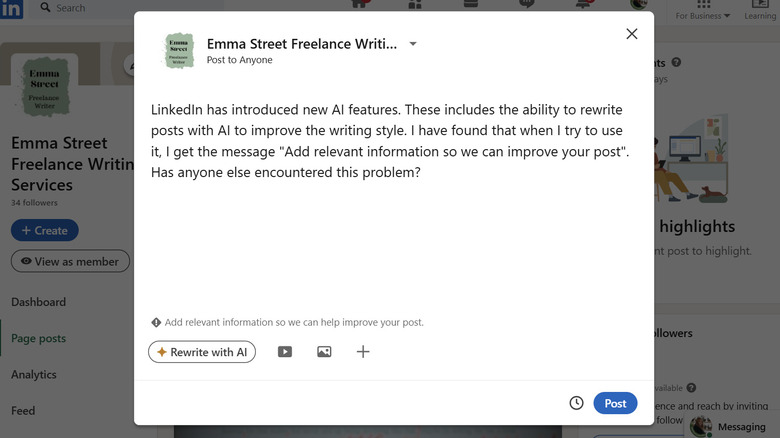The width and height of the screenshot is (780, 438).
Task: Click the warning icon beside the add-information message
Action: pos(156,323)
